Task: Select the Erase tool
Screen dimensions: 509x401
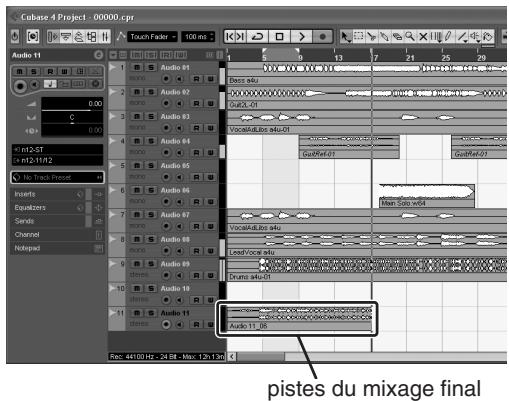Action: [397, 36]
